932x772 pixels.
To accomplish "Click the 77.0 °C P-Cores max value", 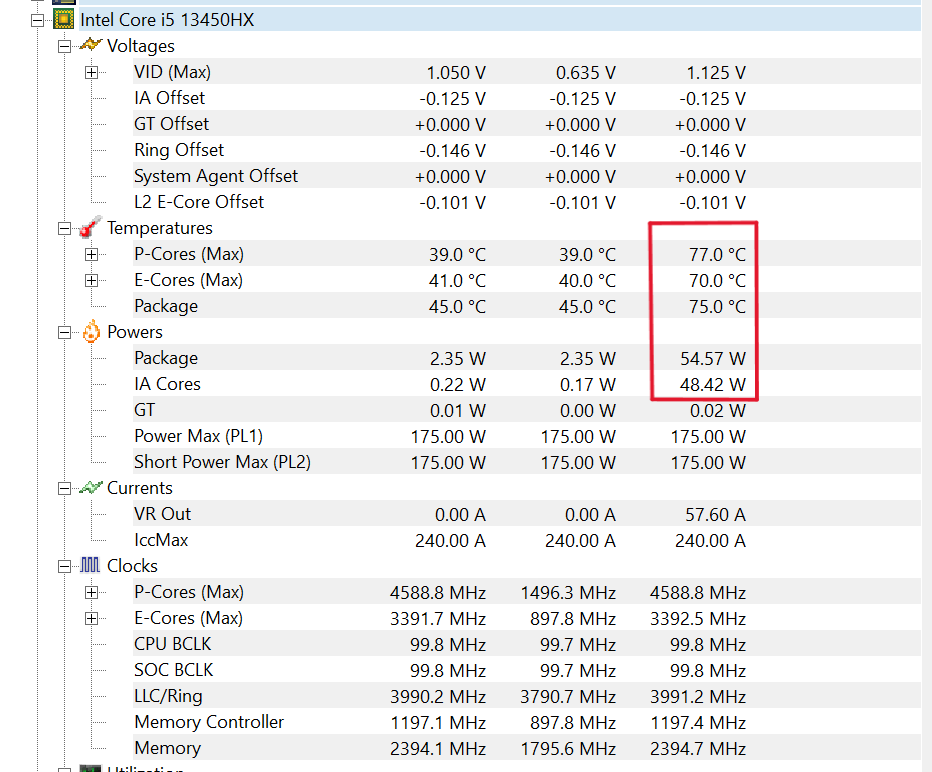I will pyautogui.click(x=717, y=255).
